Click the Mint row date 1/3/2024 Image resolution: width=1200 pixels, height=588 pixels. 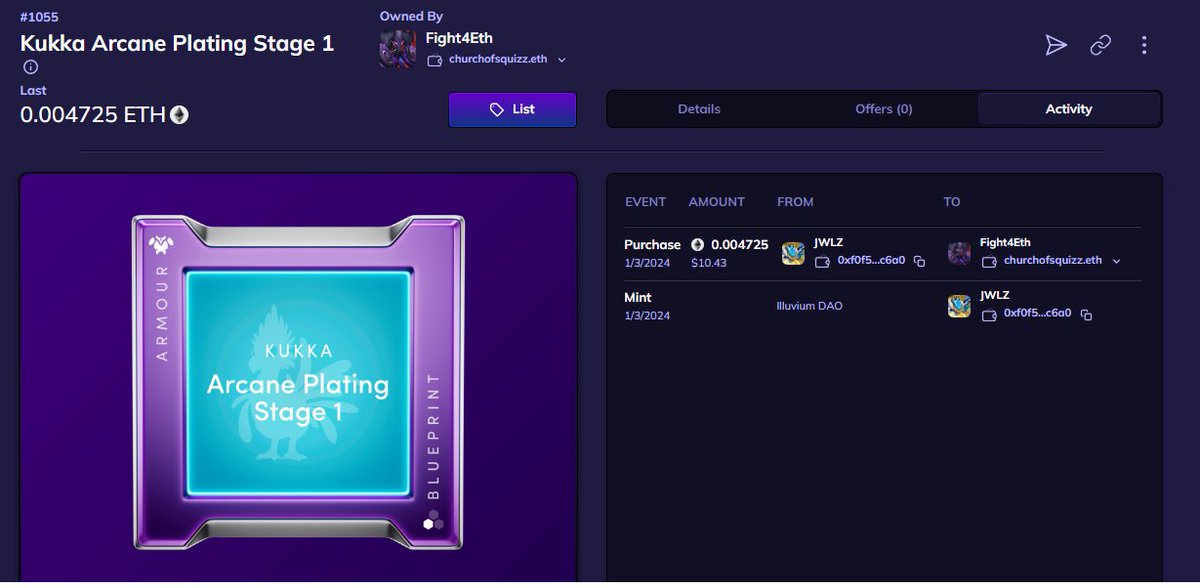[x=647, y=315]
